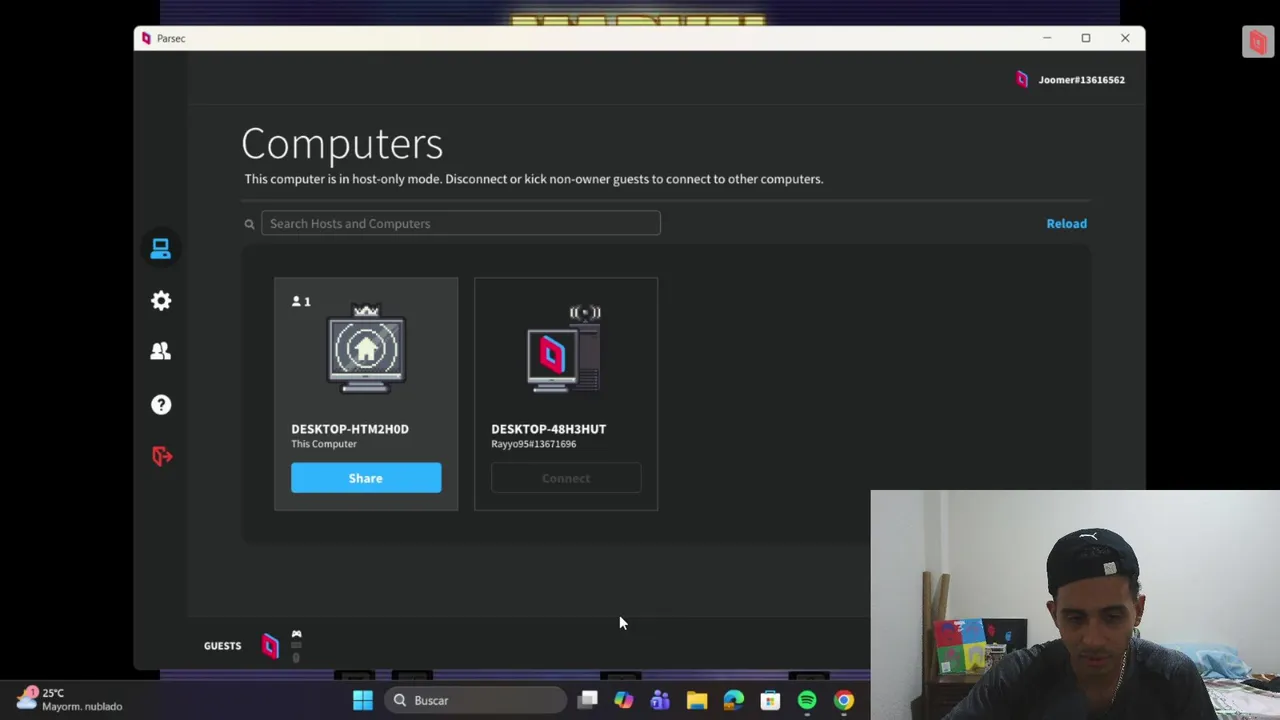Viewport: 1280px width, 720px height.
Task: Open Parsec settings via the gear icon
Action: (161, 301)
